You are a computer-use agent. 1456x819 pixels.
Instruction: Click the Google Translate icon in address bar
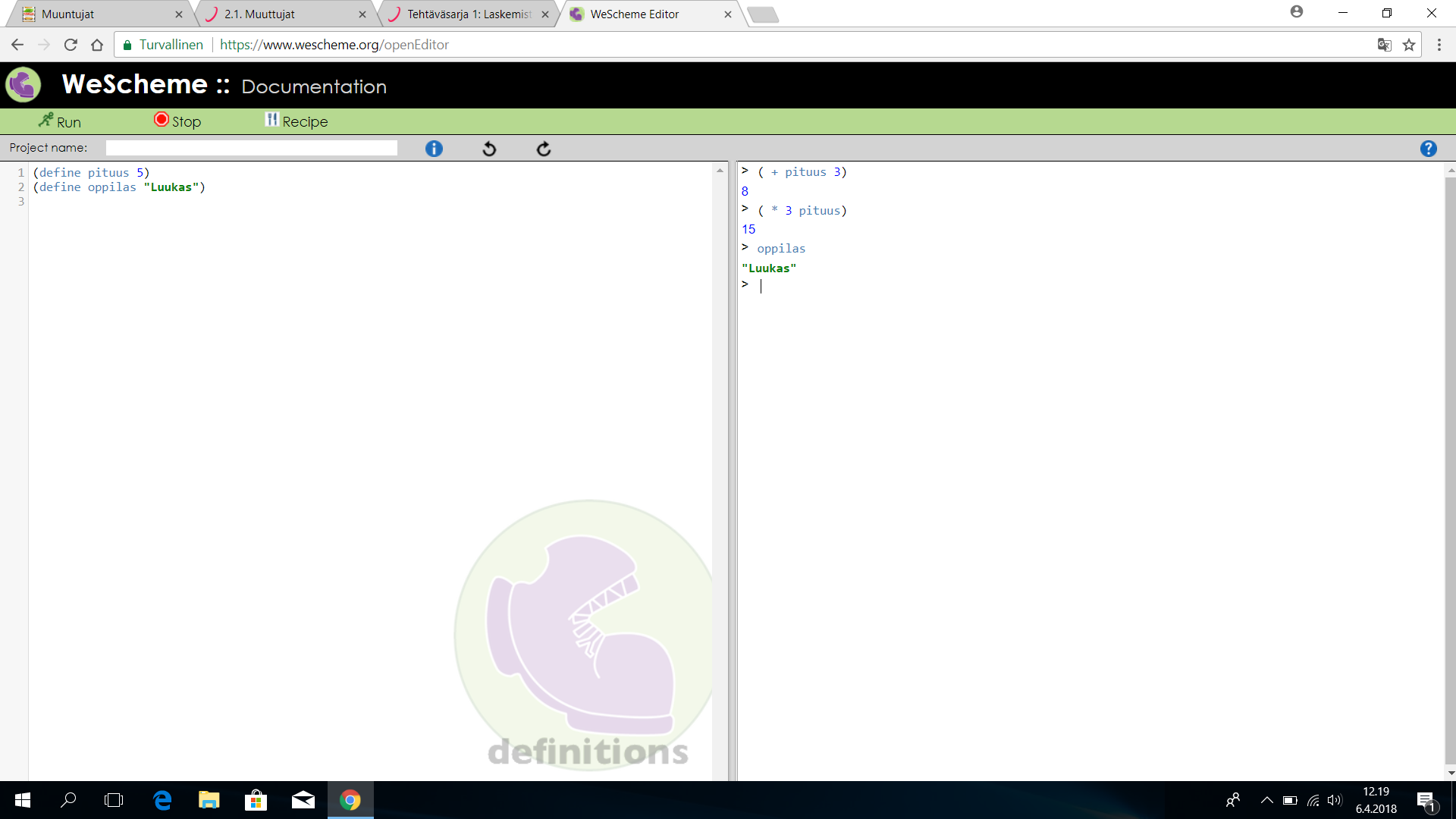click(1384, 45)
